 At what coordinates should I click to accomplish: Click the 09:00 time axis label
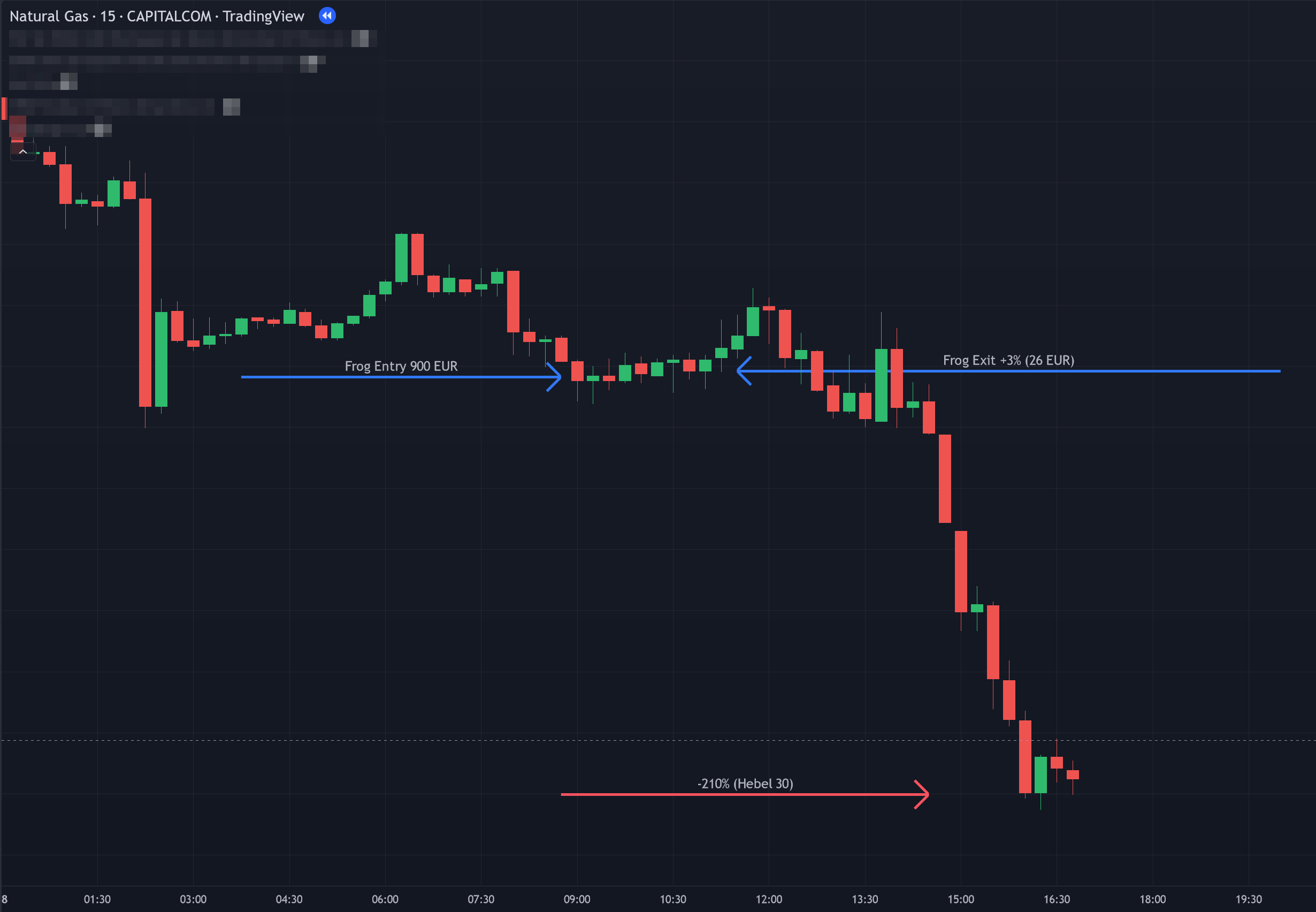(x=577, y=900)
